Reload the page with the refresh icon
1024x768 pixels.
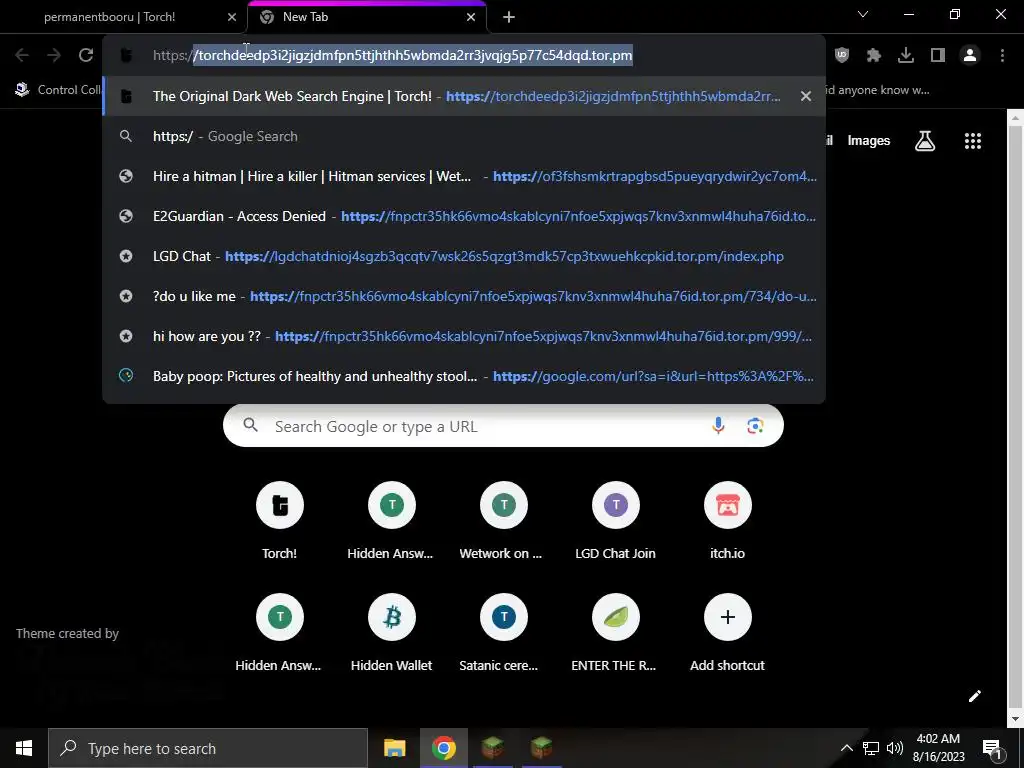coord(86,56)
